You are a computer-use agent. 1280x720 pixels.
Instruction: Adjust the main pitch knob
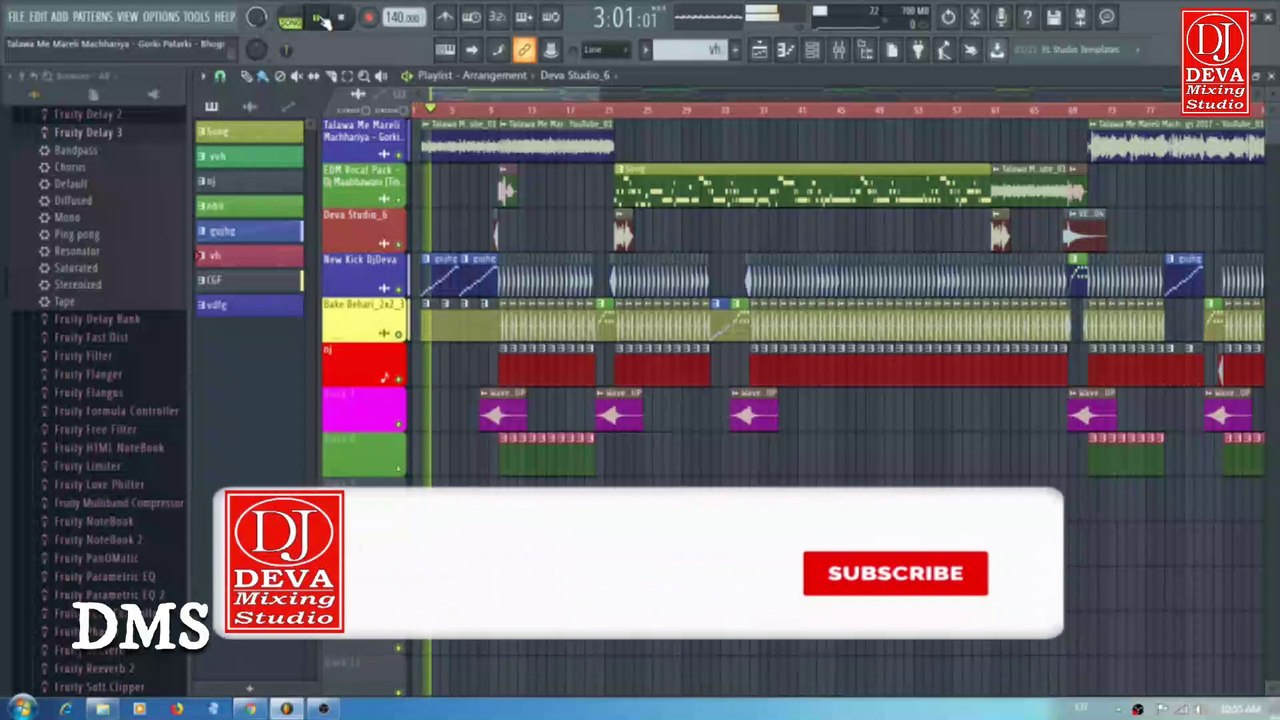pyautogui.click(x=257, y=50)
